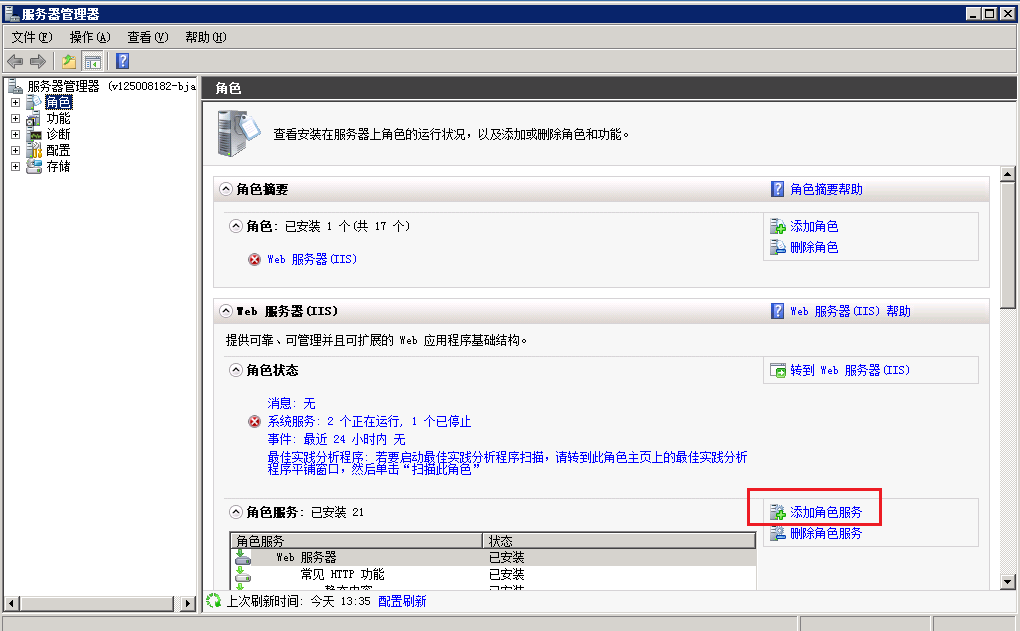Collapse the 角色摘要 section
This screenshot has width=1020, height=631.
tap(226, 189)
